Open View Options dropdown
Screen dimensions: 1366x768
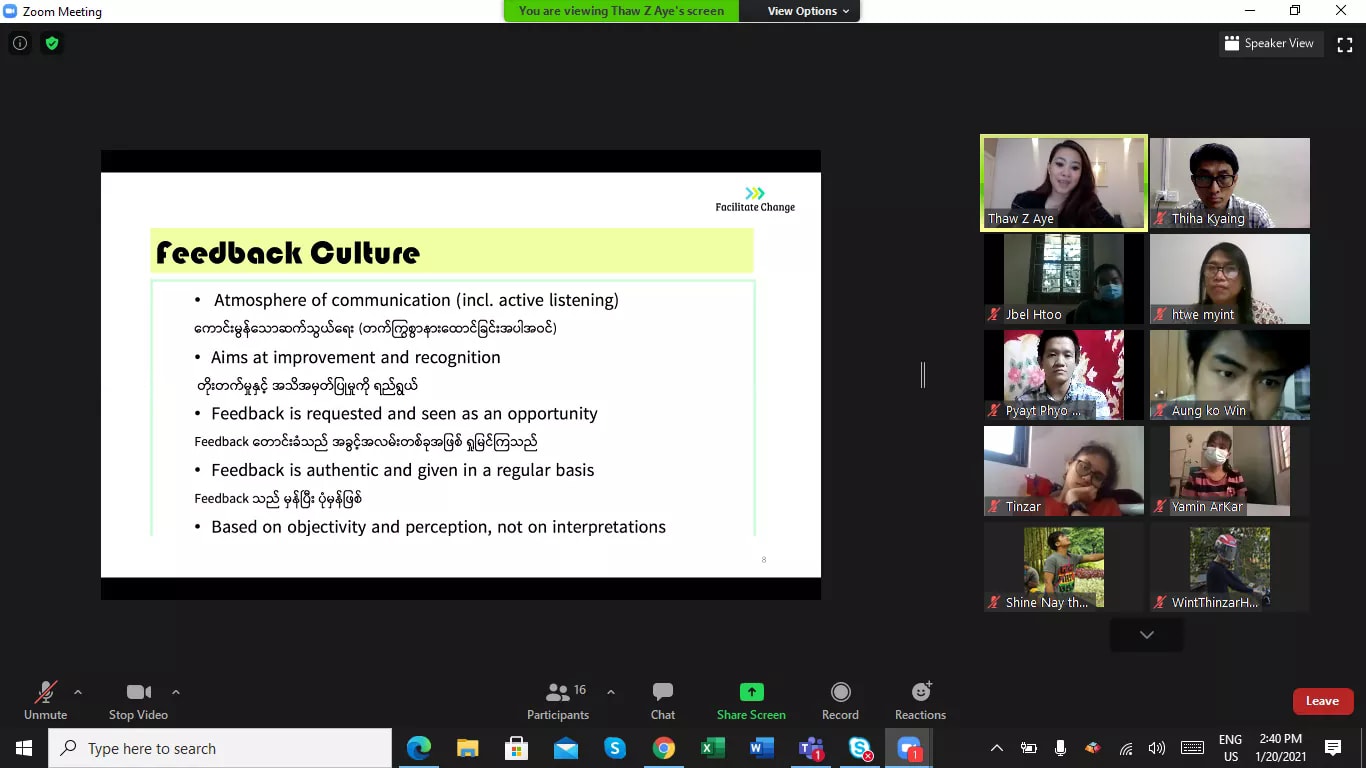point(808,11)
